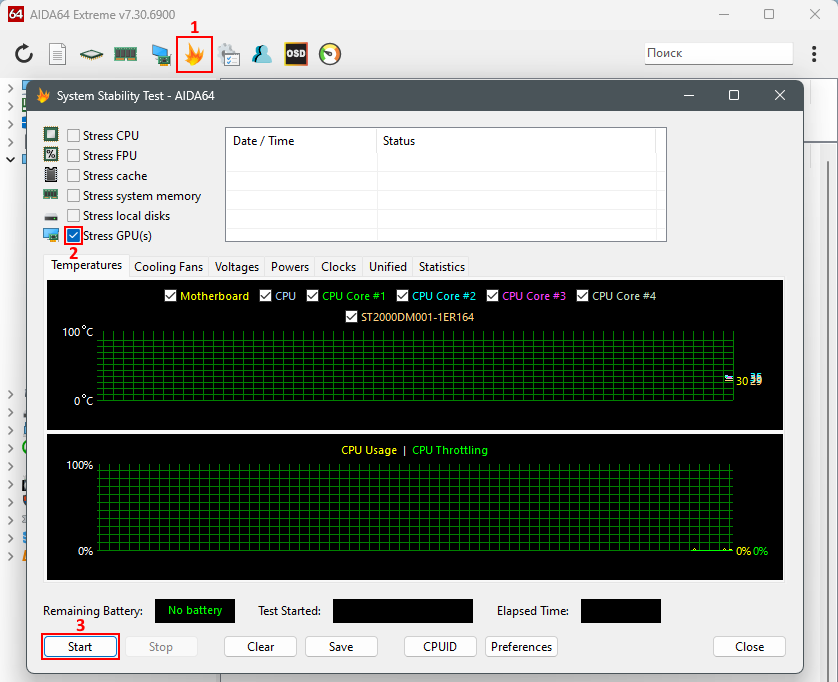838x682 pixels.
Task: Click the user account toolbar icon
Action: 262,54
